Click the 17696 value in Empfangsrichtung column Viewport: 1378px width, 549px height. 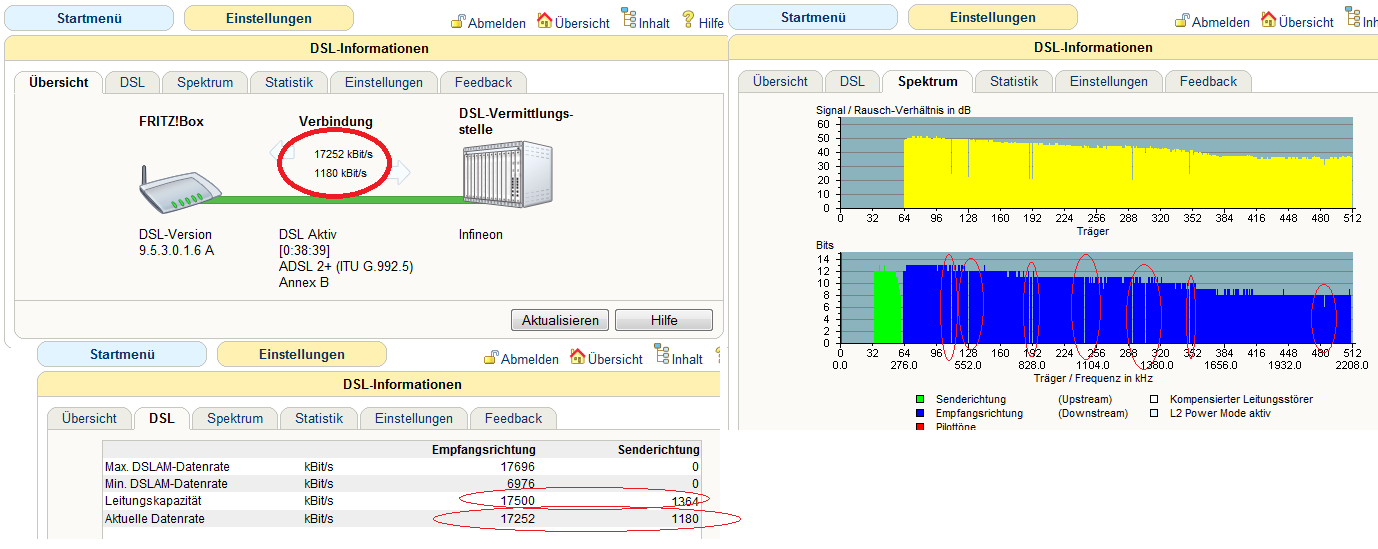[x=518, y=467]
